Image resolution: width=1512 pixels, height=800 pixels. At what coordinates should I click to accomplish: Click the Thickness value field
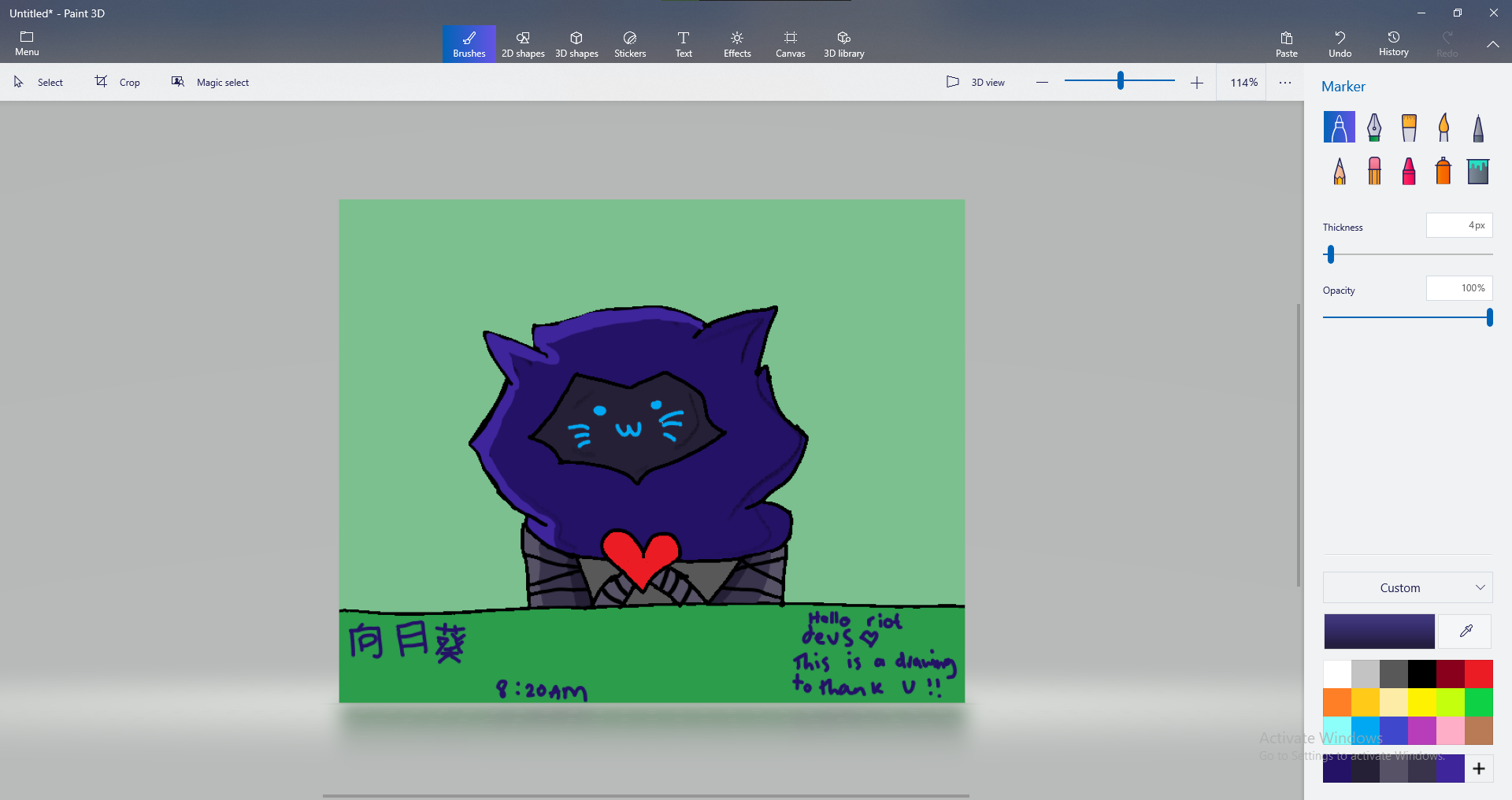click(1458, 225)
